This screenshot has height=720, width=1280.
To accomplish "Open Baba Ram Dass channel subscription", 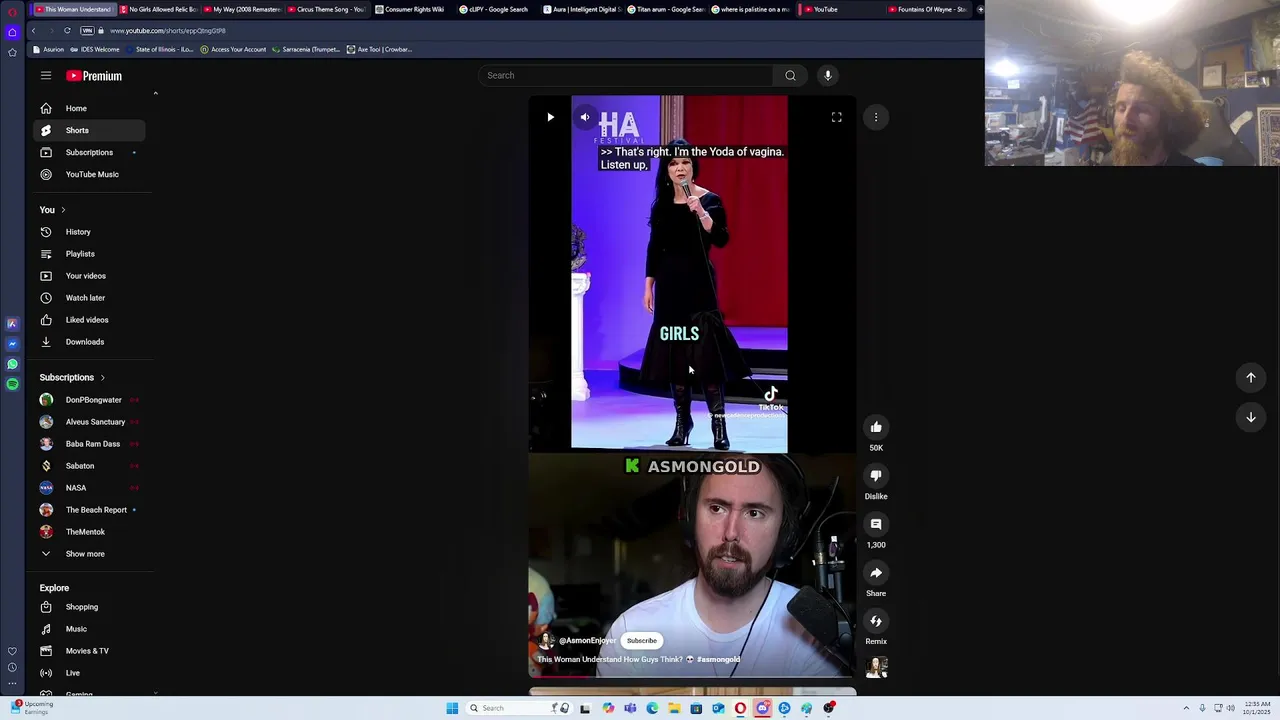I will [x=89, y=444].
